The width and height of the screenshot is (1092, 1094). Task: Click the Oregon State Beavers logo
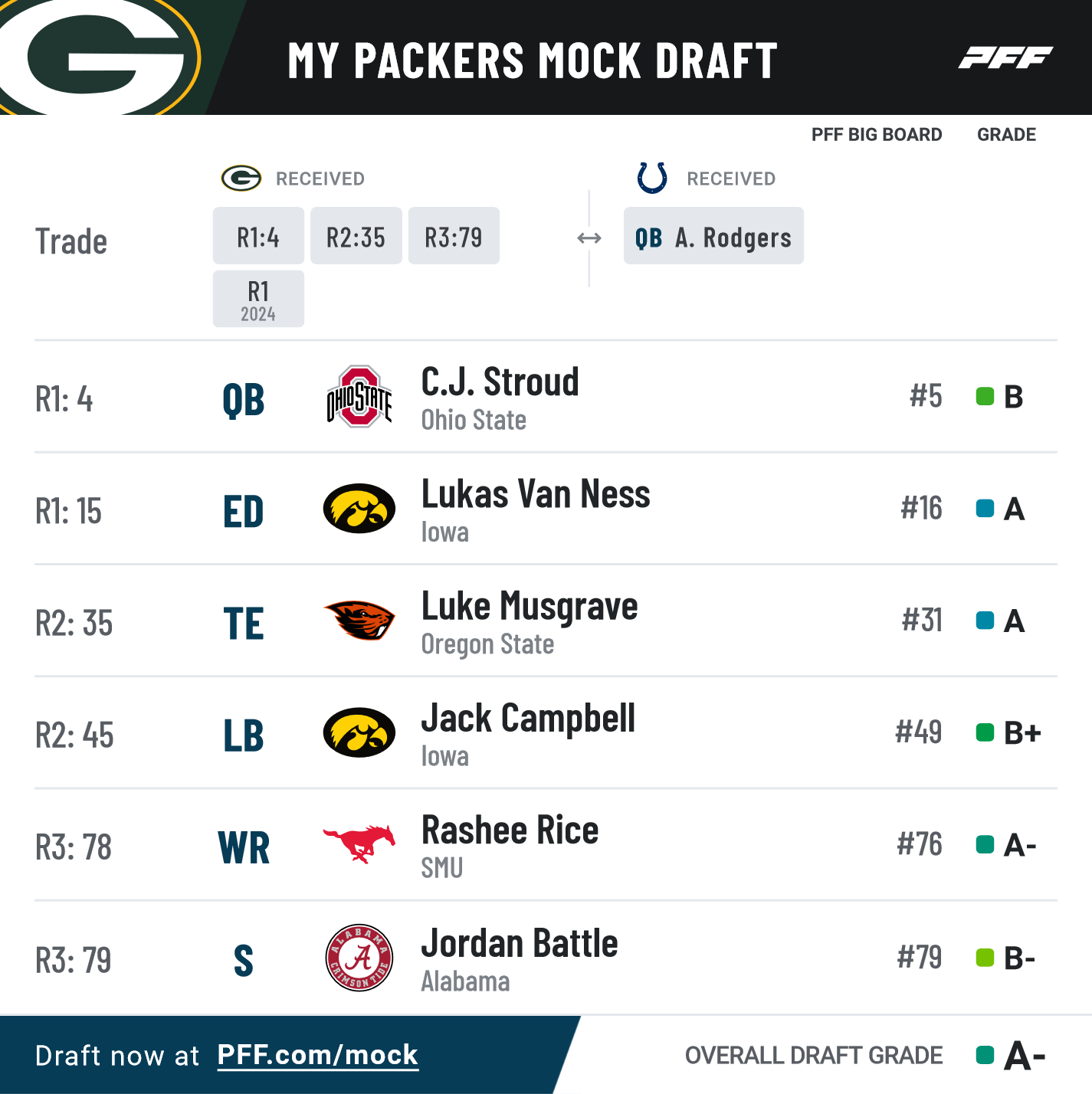(359, 621)
